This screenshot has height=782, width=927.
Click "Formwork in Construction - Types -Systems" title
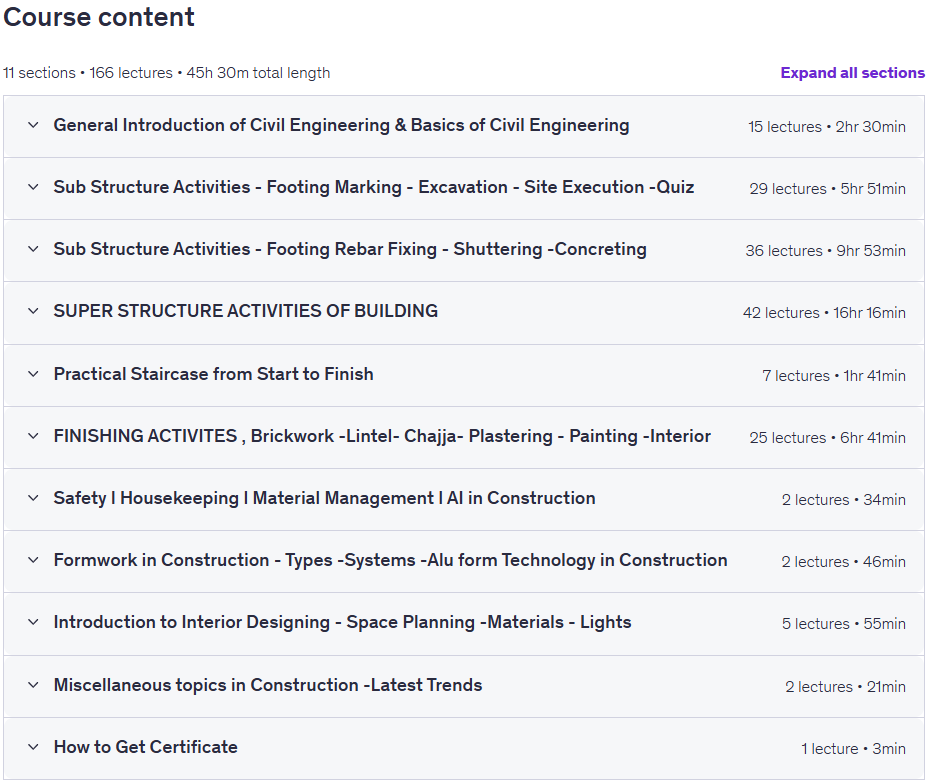tap(390, 560)
